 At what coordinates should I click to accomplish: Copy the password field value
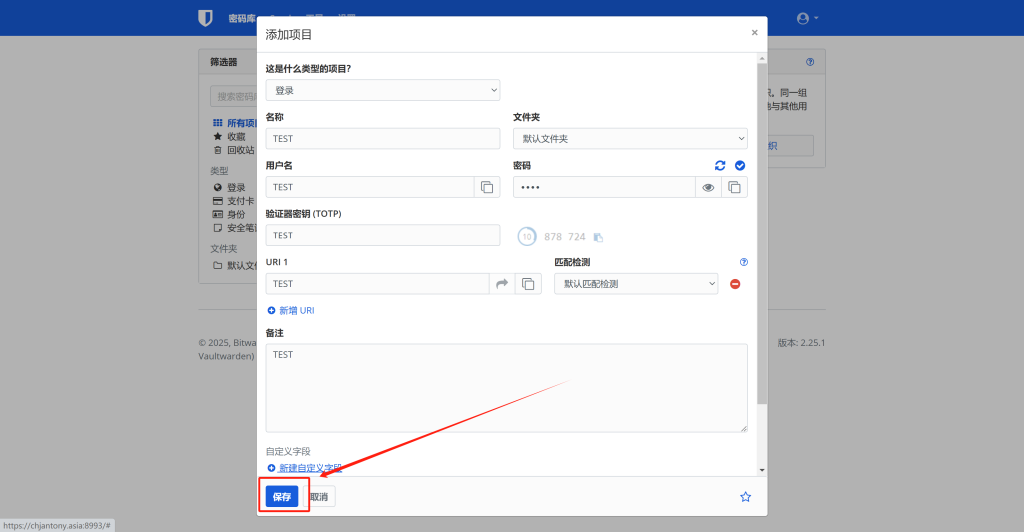click(734, 187)
